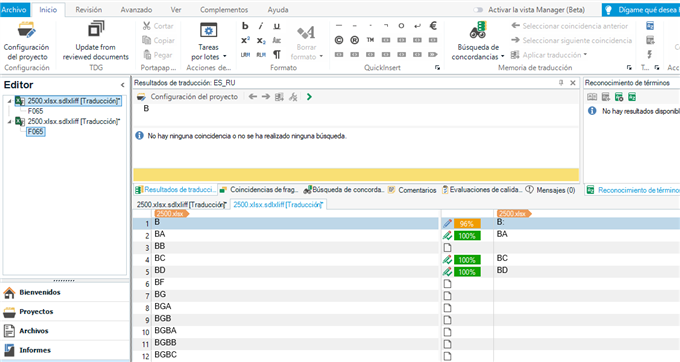Switch to first 2500.xlsx.sdlxliff document tab
Image resolution: width=680 pixels, height=362 pixels.
click(x=181, y=204)
